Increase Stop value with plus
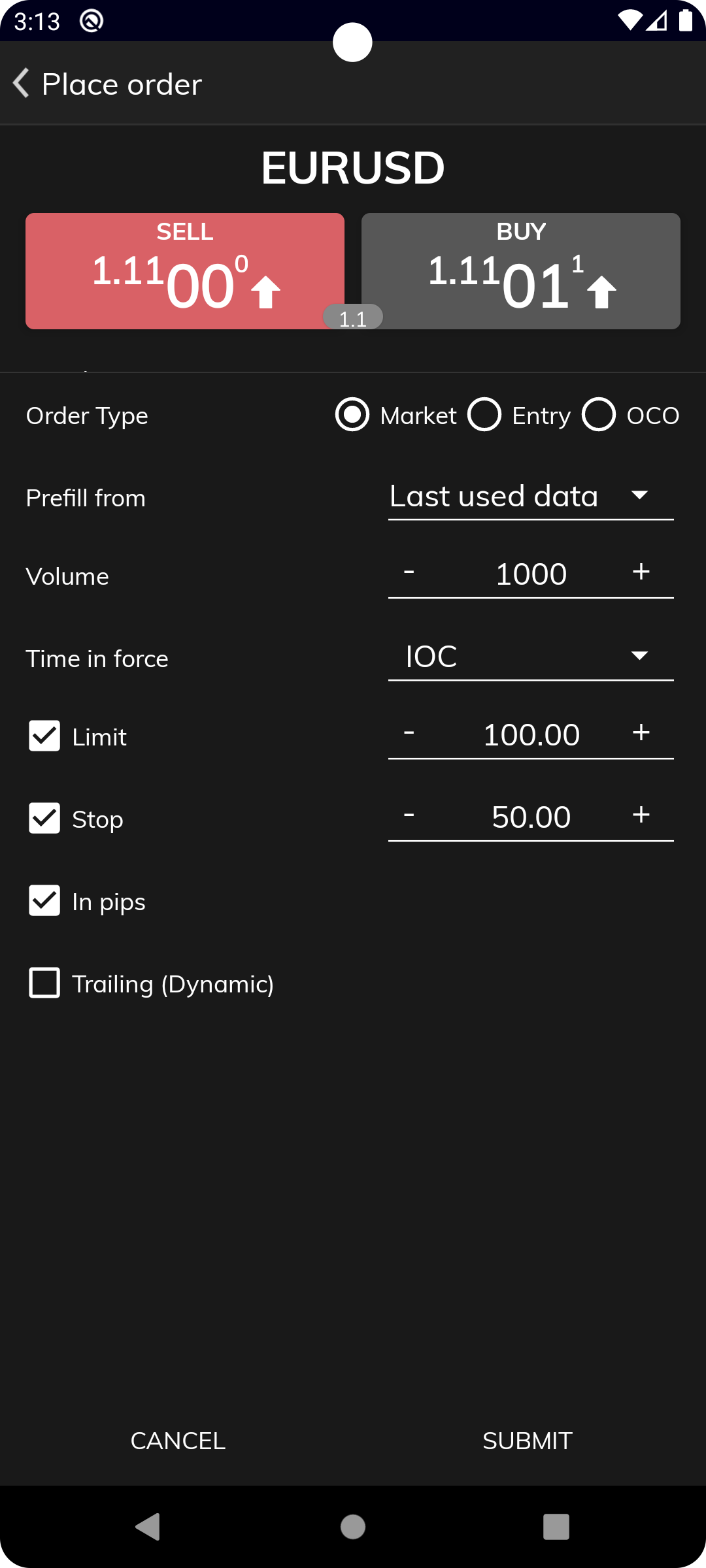This screenshot has width=706, height=1568. pyautogui.click(x=641, y=815)
